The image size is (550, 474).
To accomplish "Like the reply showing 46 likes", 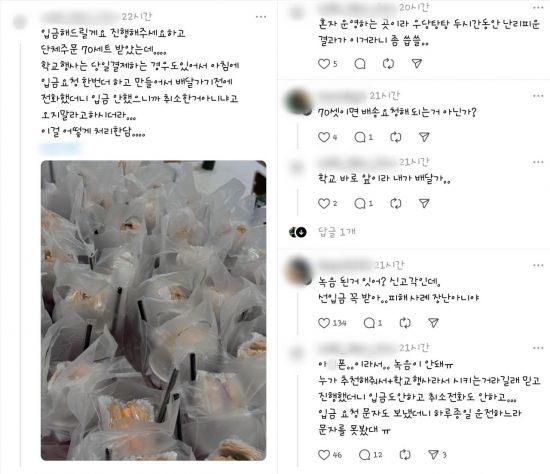I will 323,455.
